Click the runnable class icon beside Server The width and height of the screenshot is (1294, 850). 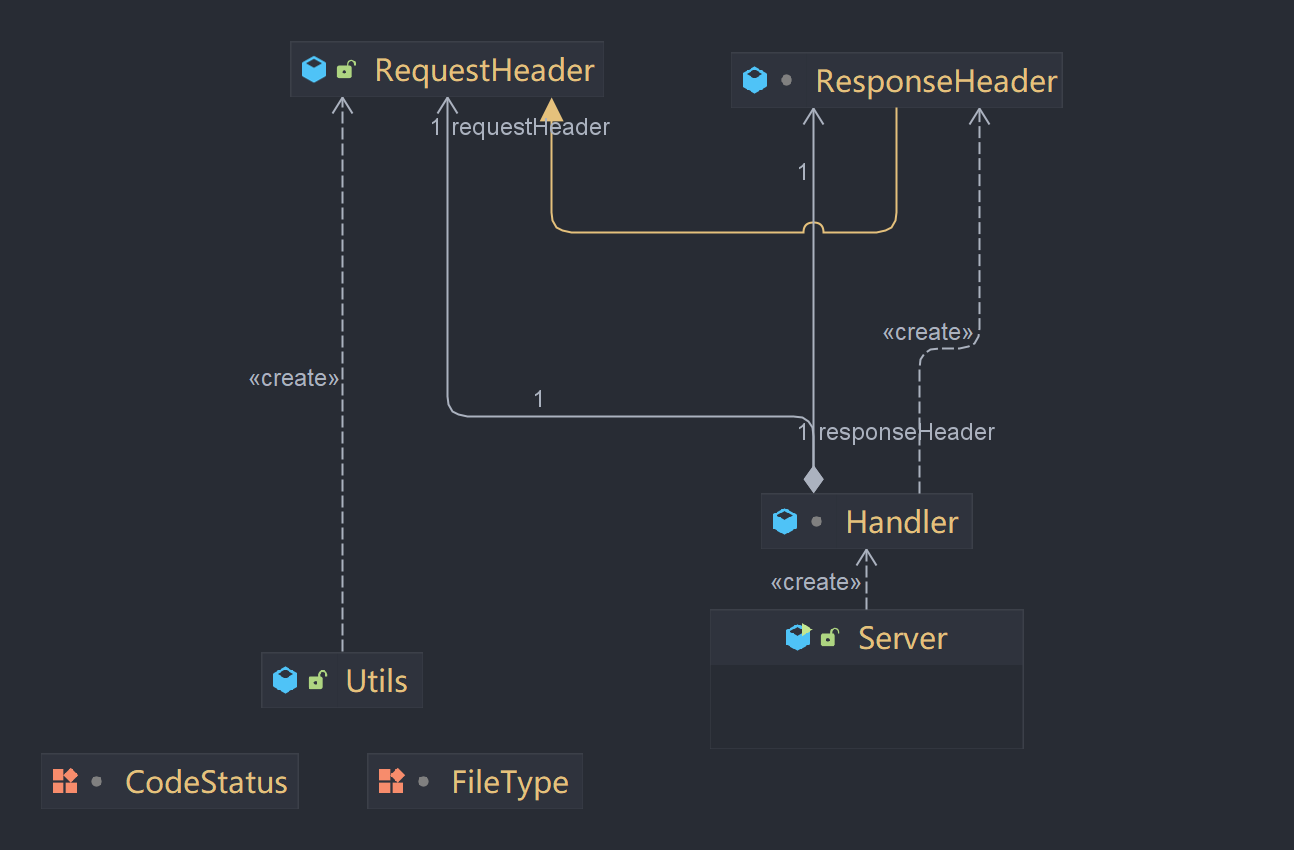point(798,637)
